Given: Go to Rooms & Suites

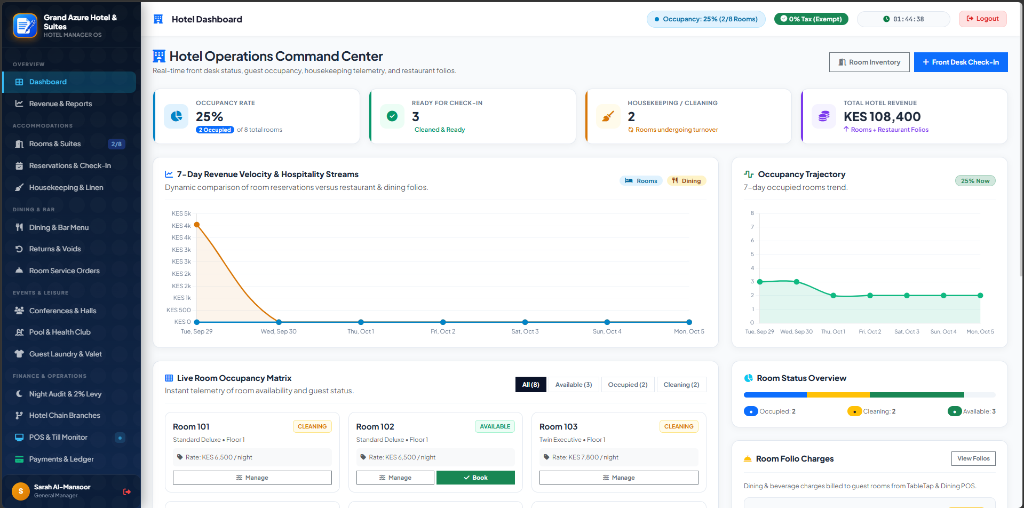Looking at the screenshot, I should 69,144.
